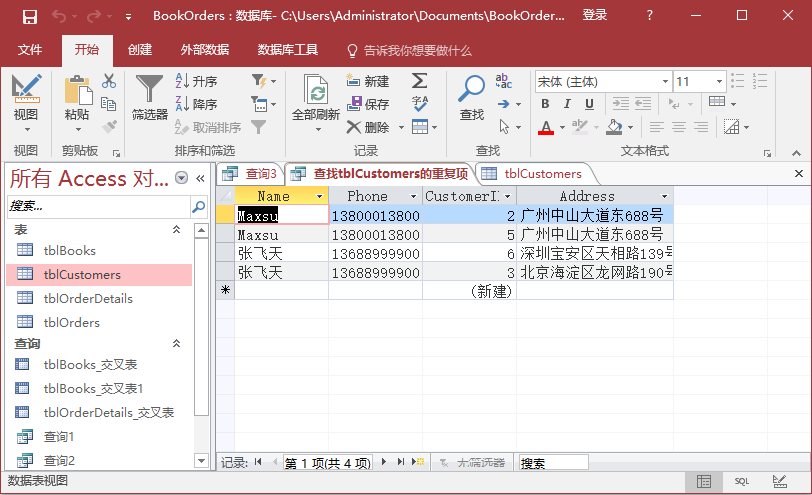The width and height of the screenshot is (812, 495).
Task: Click the Find (查找) magnifier icon
Action: click(x=471, y=98)
